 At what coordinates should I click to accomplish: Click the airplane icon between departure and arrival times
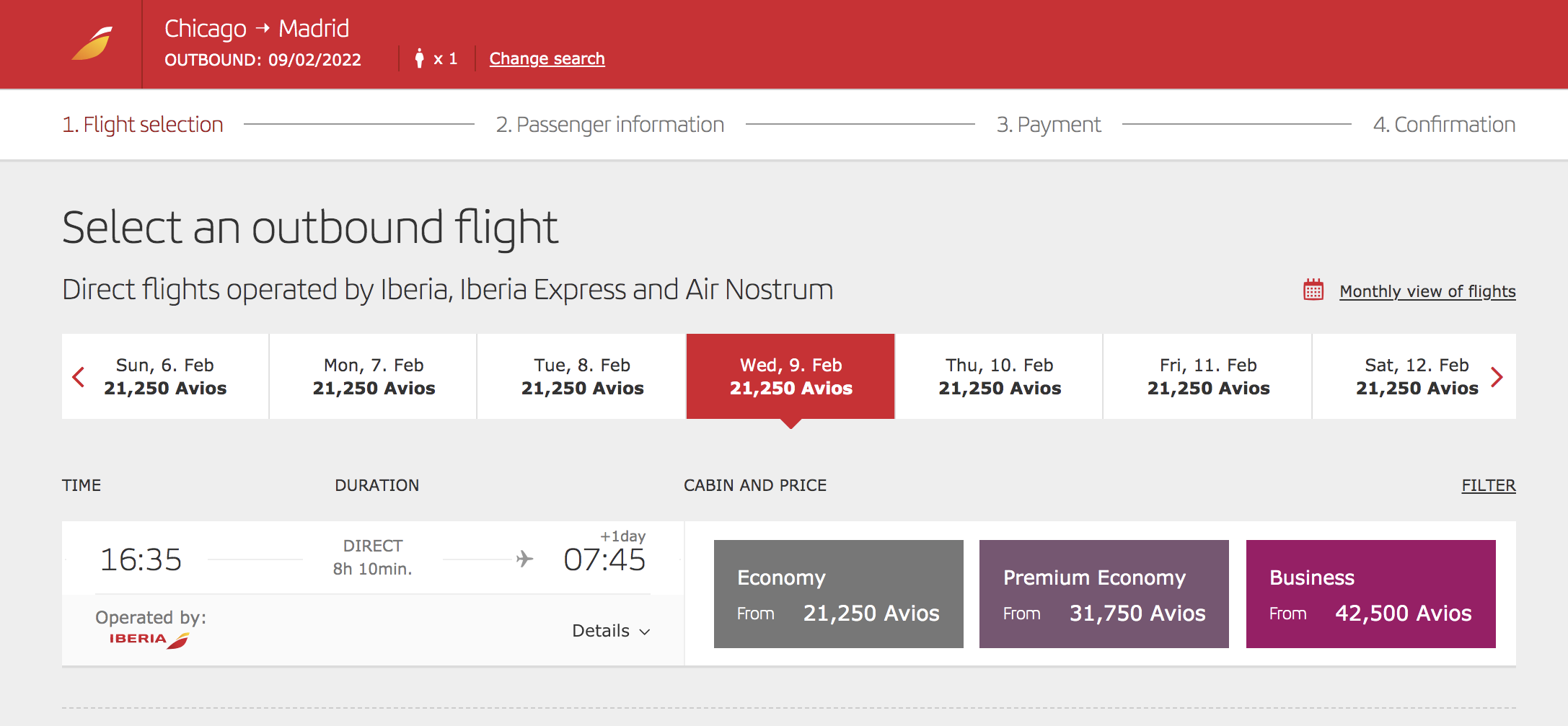[x=524, y=557]
